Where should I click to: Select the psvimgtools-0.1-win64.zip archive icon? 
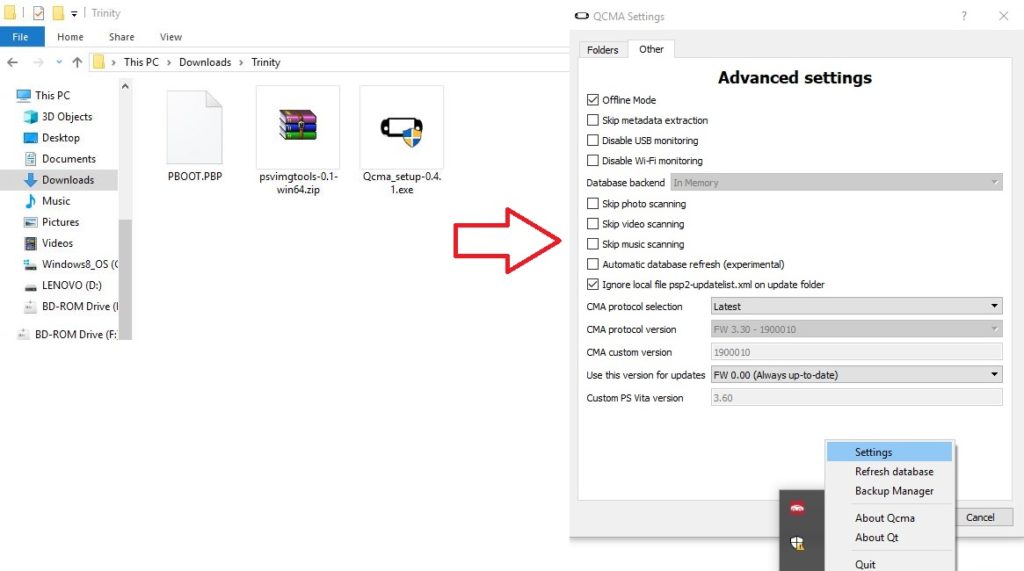[298, 125]
